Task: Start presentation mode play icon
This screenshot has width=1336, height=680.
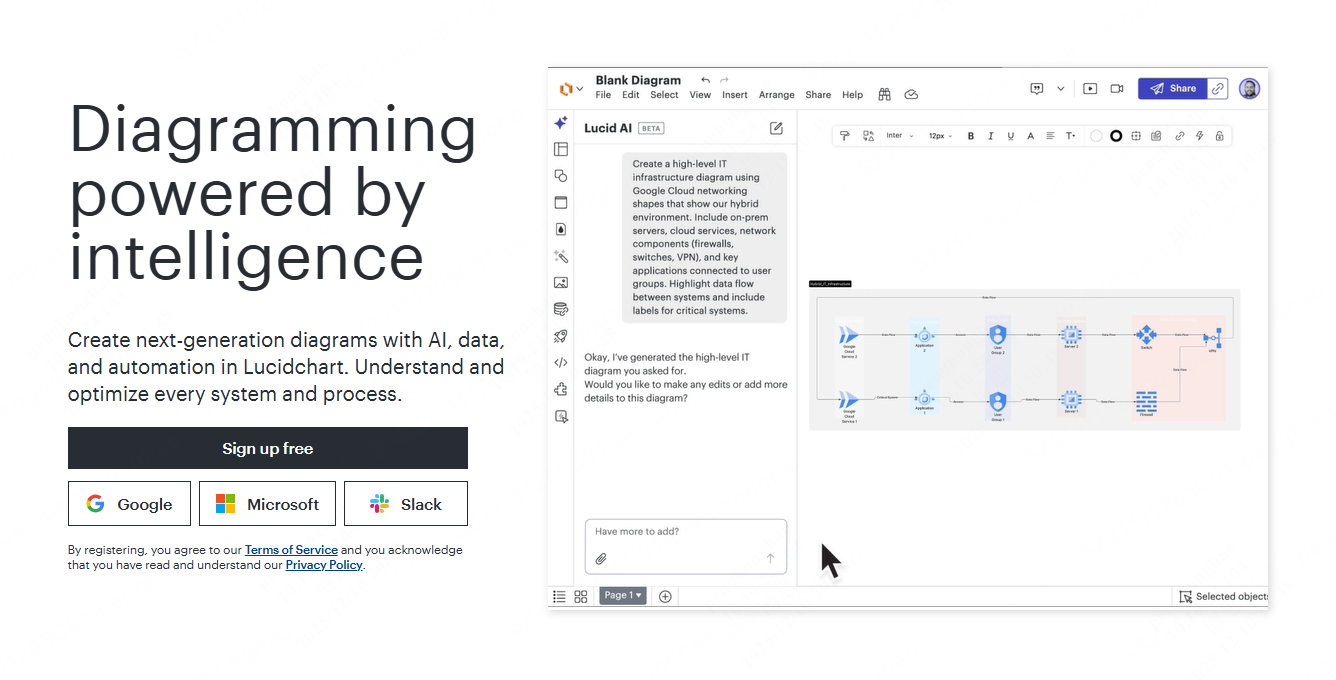Action: pos(1090,88)
